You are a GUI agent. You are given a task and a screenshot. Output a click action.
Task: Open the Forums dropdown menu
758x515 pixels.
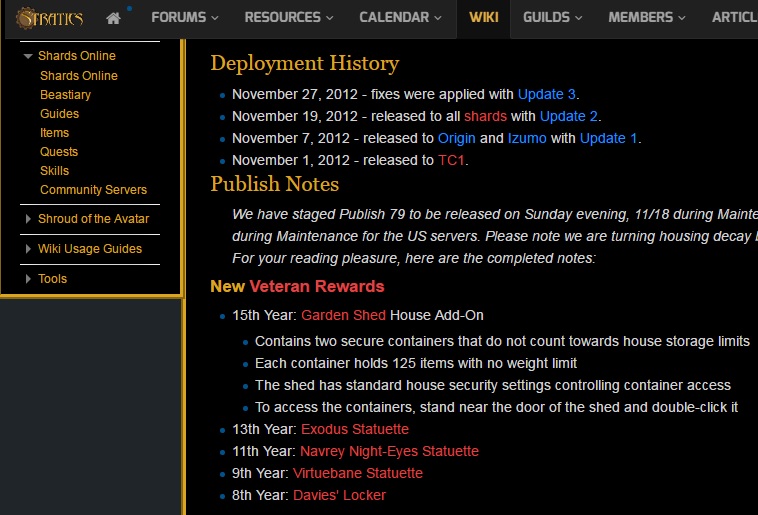point(185,17)
